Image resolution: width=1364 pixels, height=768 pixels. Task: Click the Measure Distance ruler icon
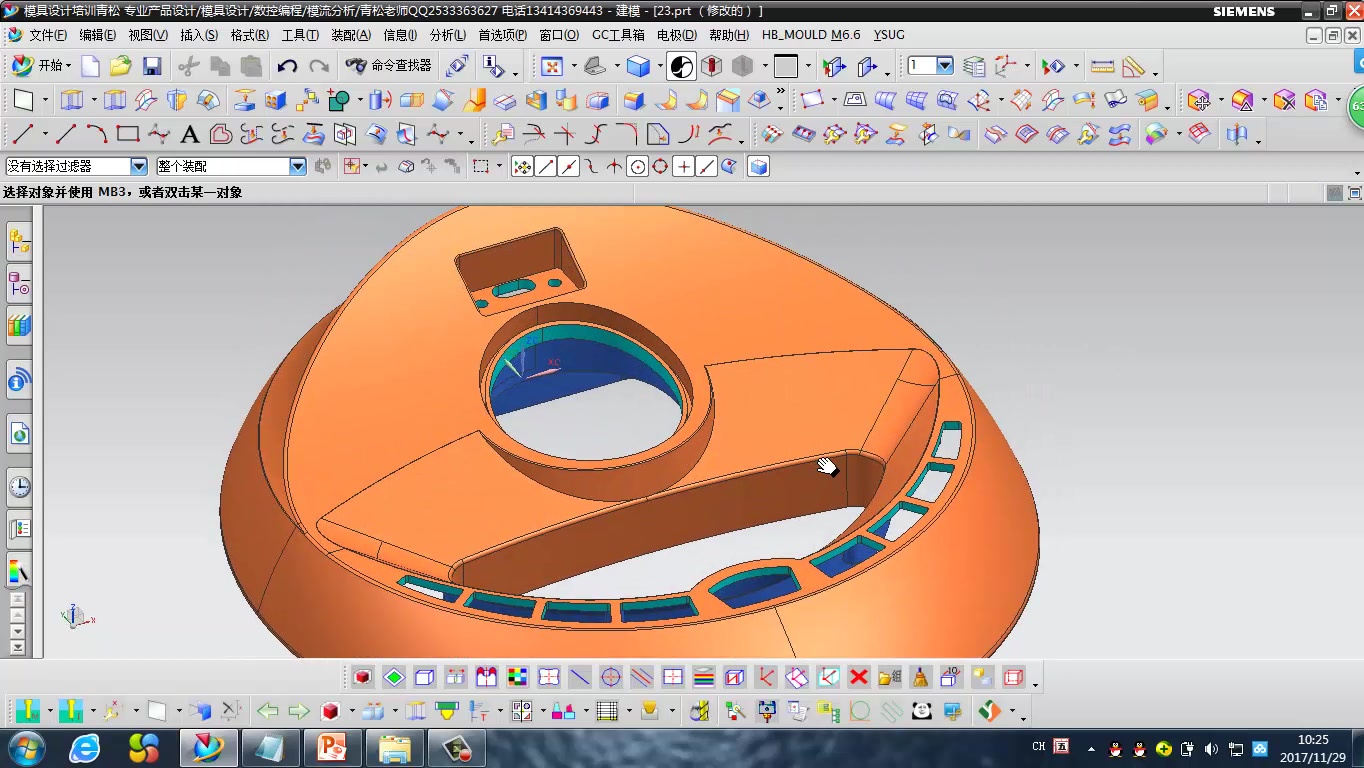pyautogui.click(x=1102, y=67)
